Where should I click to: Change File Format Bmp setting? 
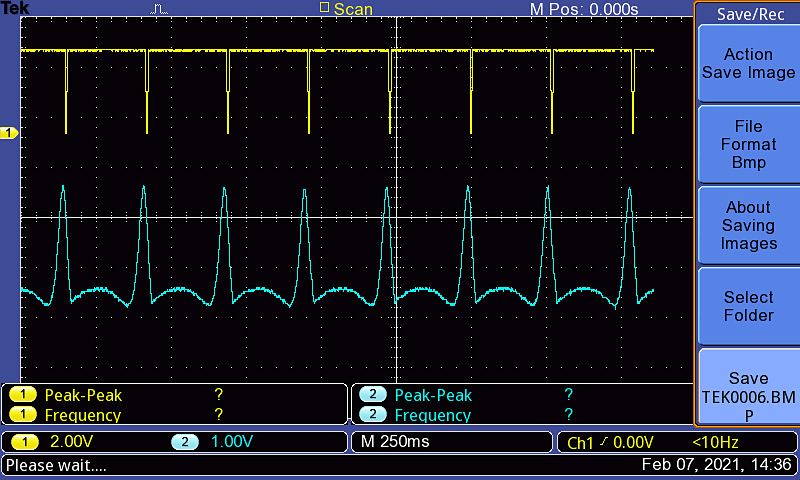pos(747,144)
